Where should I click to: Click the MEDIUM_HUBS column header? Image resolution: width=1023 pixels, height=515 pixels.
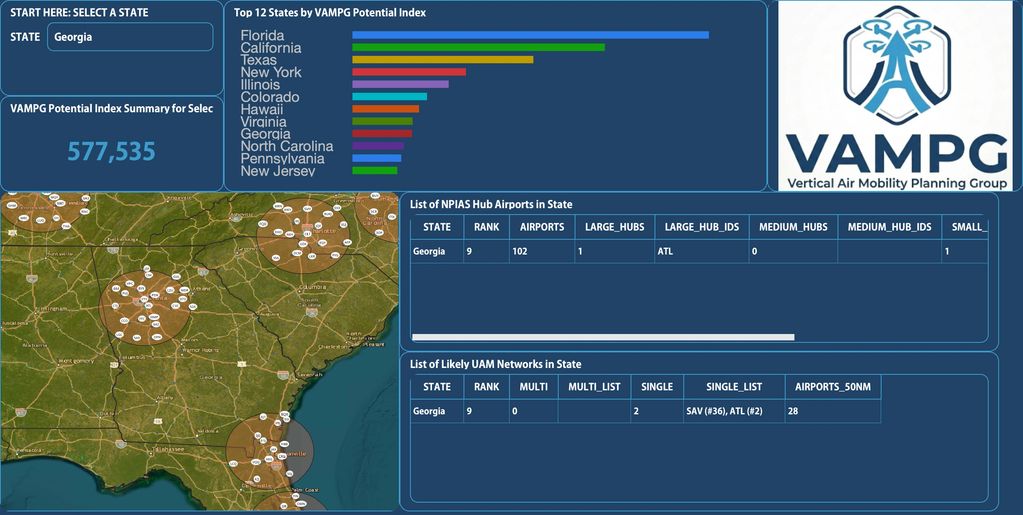[x=793, y=227]
